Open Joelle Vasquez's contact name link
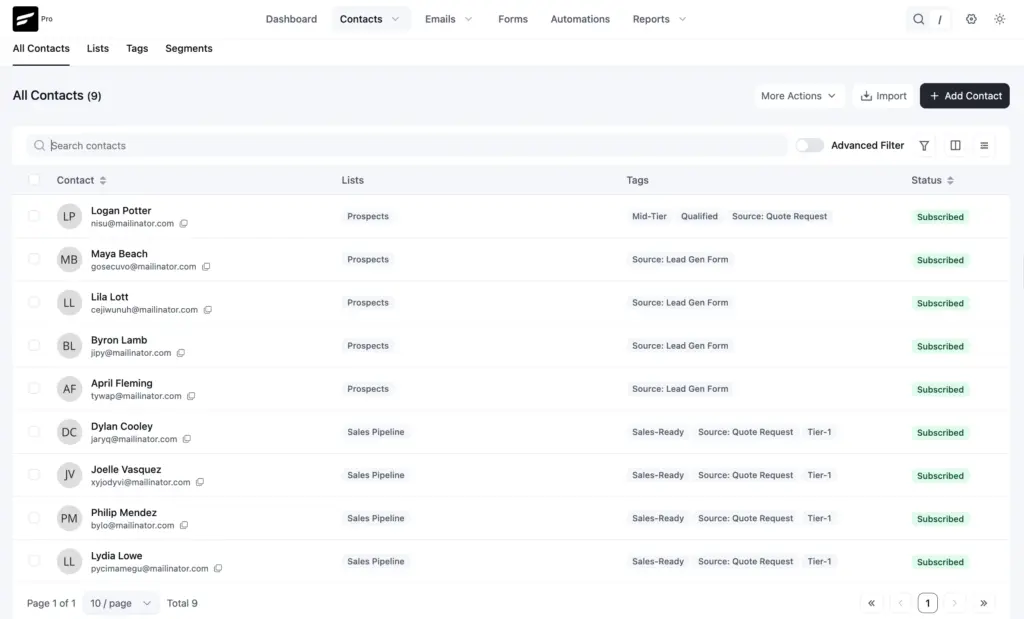 point(125,469)
